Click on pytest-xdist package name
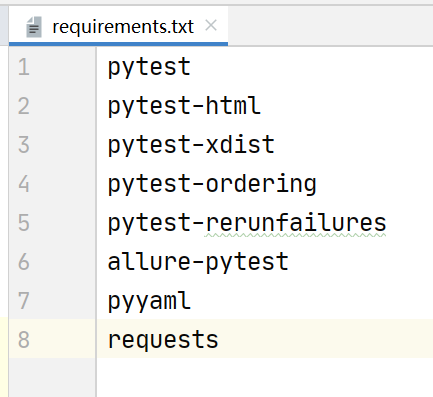This screenshot has height=397, width=433. (x=191, y=145)
